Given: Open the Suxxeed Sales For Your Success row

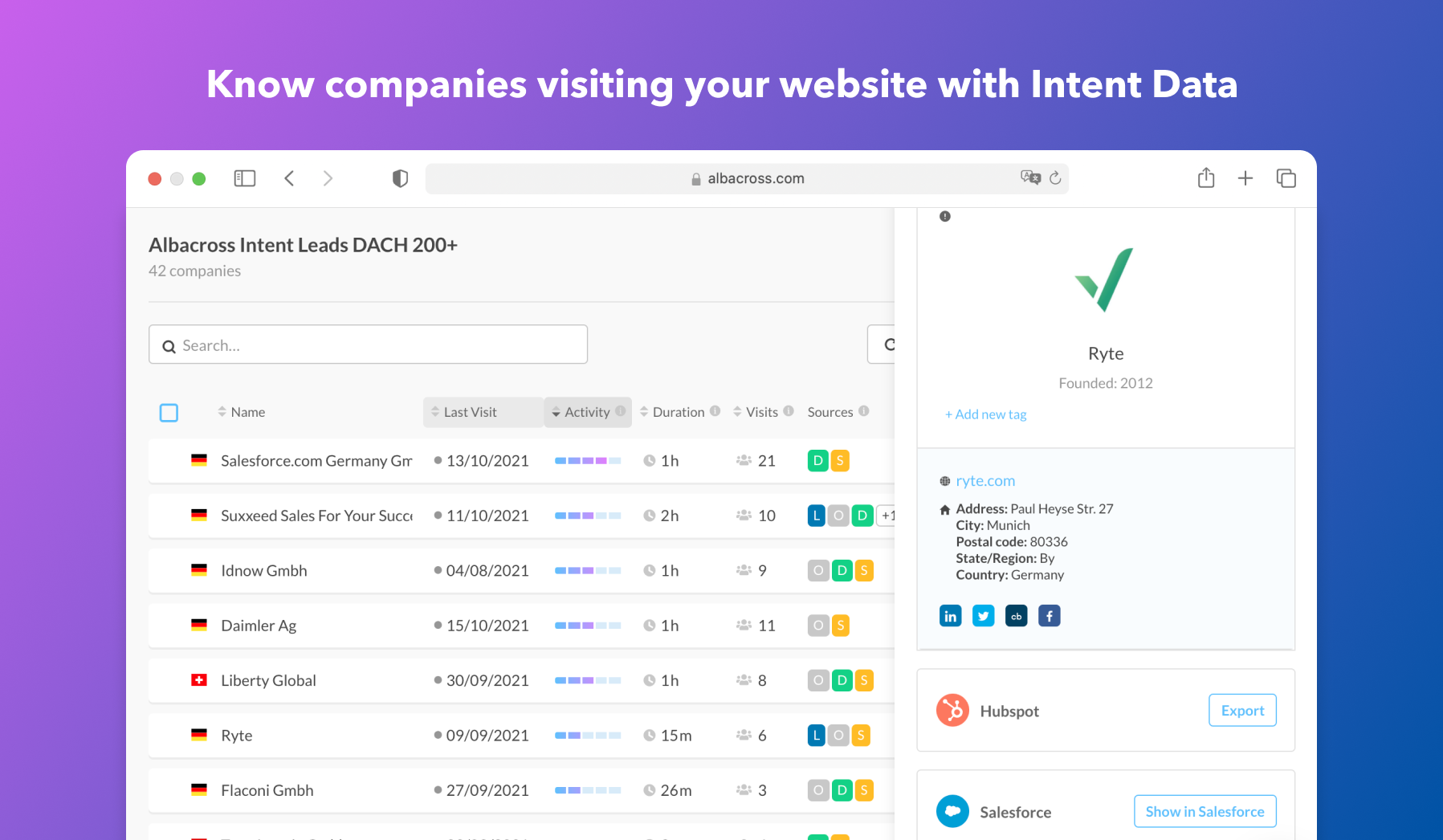Looking at the screenshot, I should pyautogui.click(x=522, y=516).
